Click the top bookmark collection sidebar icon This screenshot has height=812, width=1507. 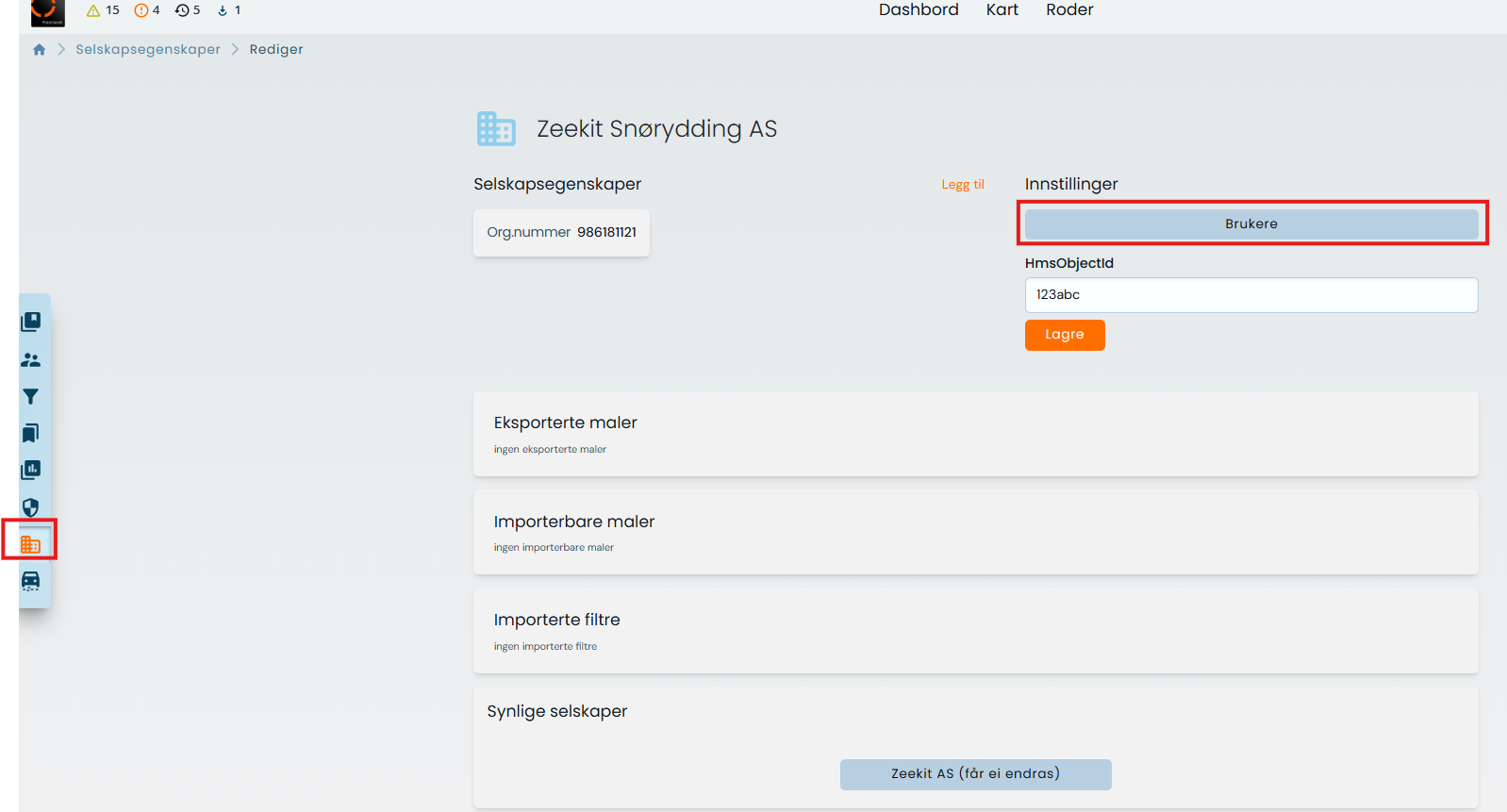click(31, 323)
